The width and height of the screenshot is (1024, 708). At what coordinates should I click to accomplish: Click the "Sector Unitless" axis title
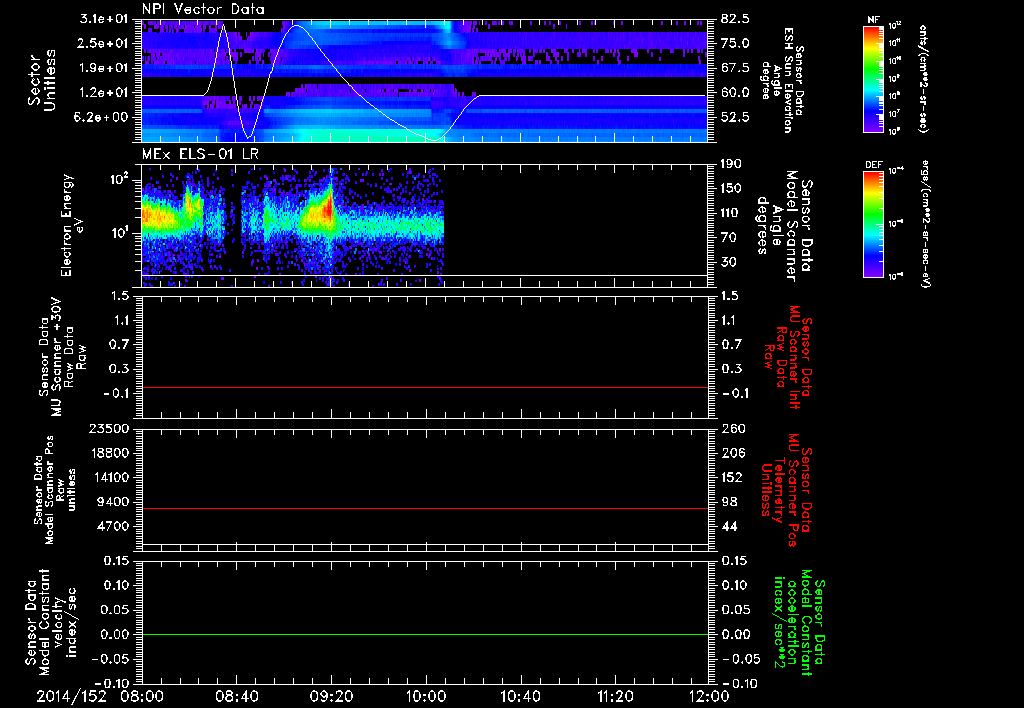(x=42, y=80)
